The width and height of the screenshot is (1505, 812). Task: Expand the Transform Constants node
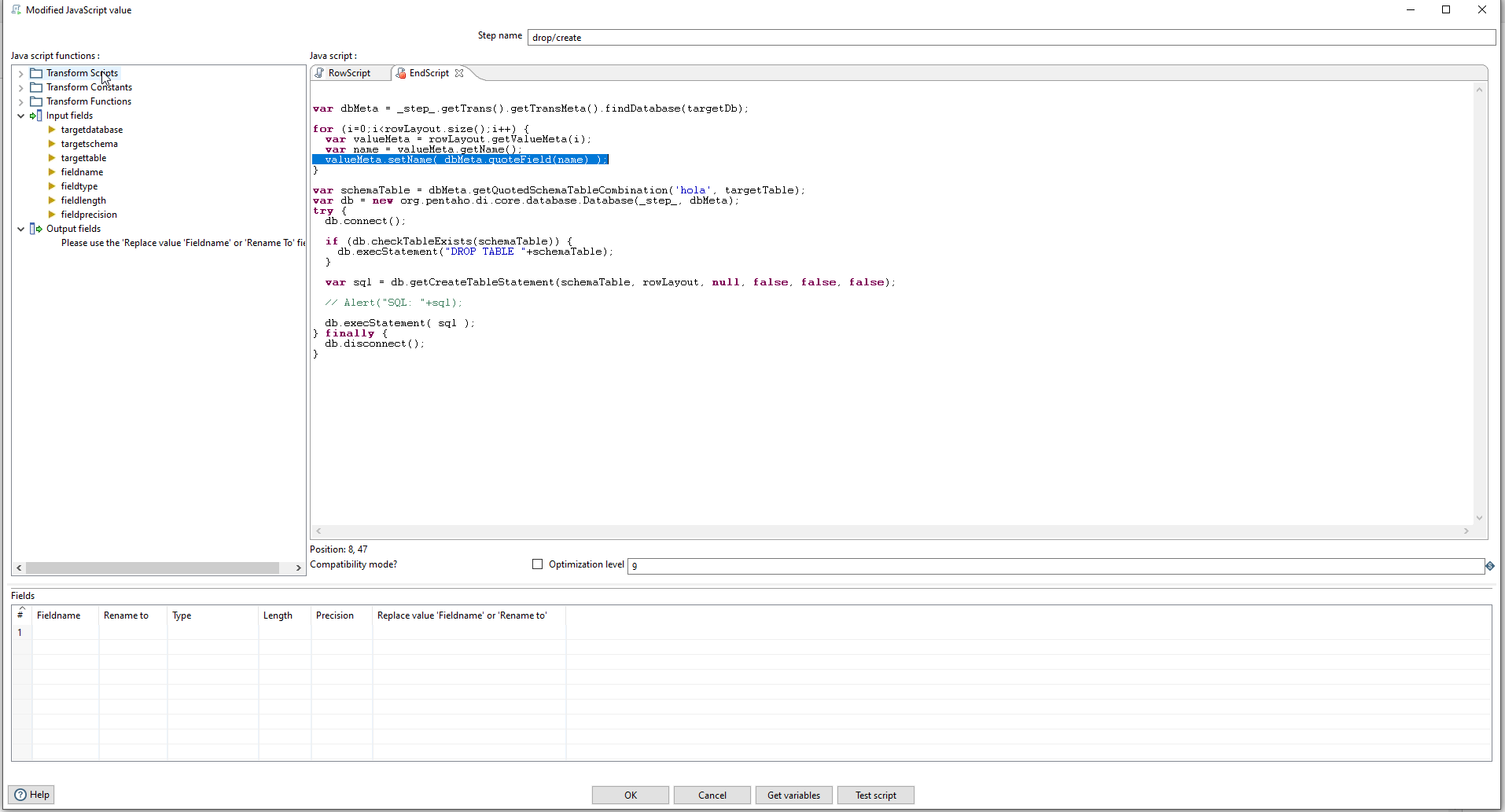point(20,86)
